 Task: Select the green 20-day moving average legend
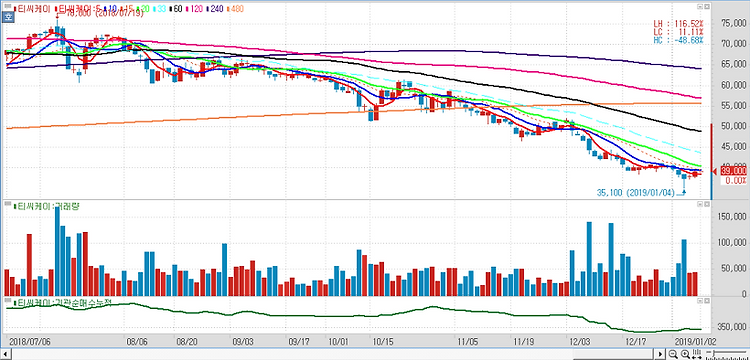(x=143, y=9)
